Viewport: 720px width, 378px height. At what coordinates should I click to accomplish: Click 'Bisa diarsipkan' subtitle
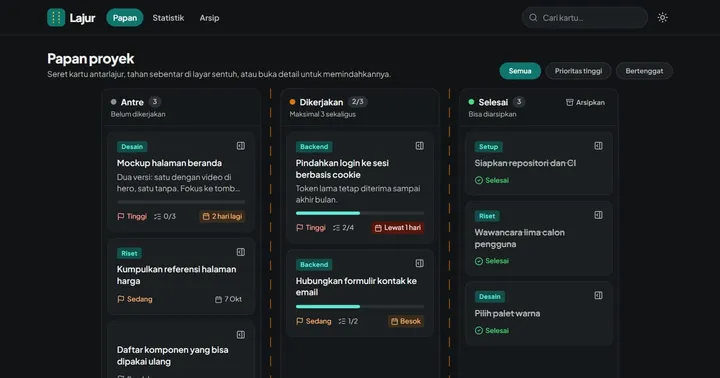(492, 114)
